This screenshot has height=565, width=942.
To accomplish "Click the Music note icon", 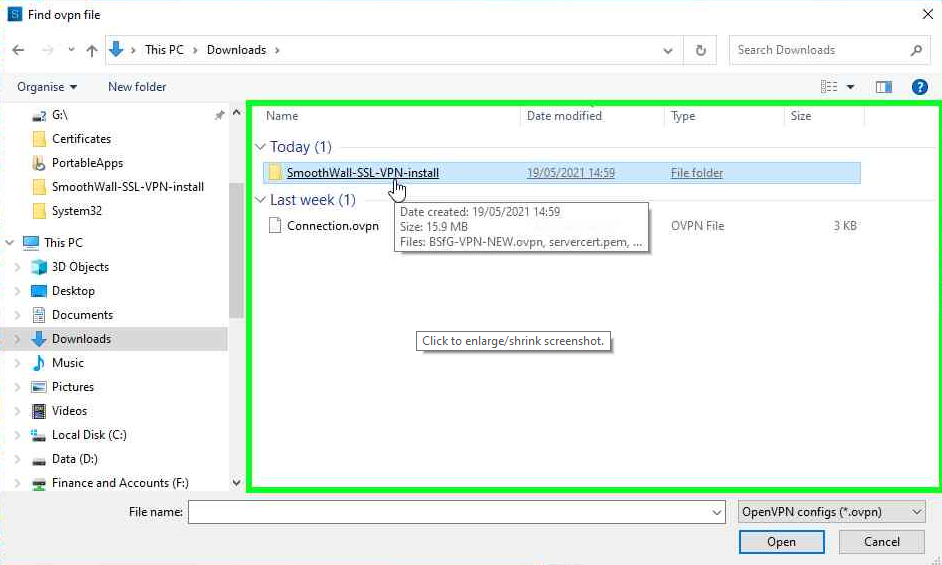I will [39, 363].
